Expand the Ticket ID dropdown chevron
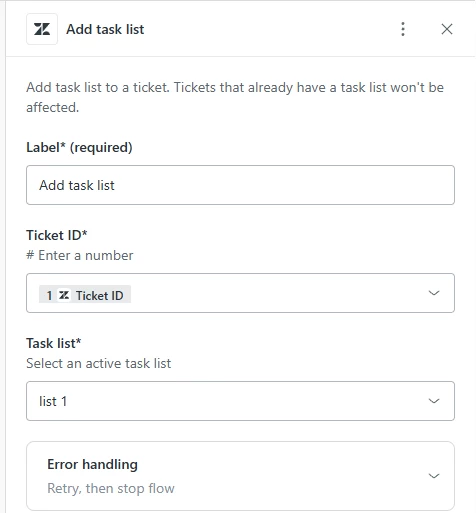476x513 pixels. tap(434, 293)
